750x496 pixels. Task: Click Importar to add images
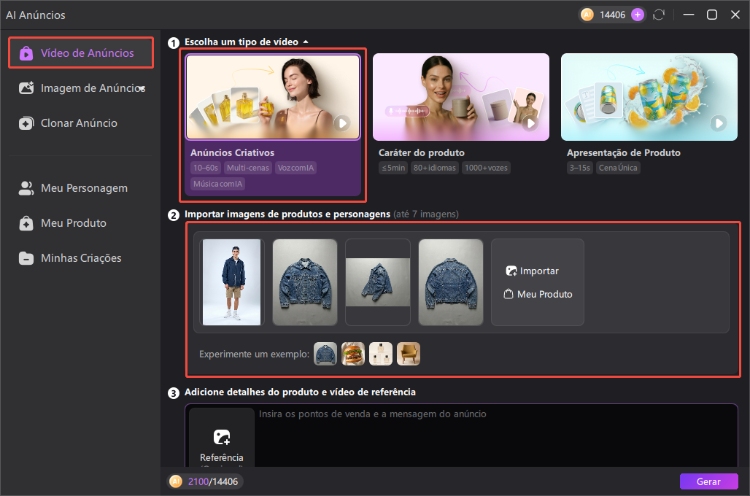click(532, 271)
